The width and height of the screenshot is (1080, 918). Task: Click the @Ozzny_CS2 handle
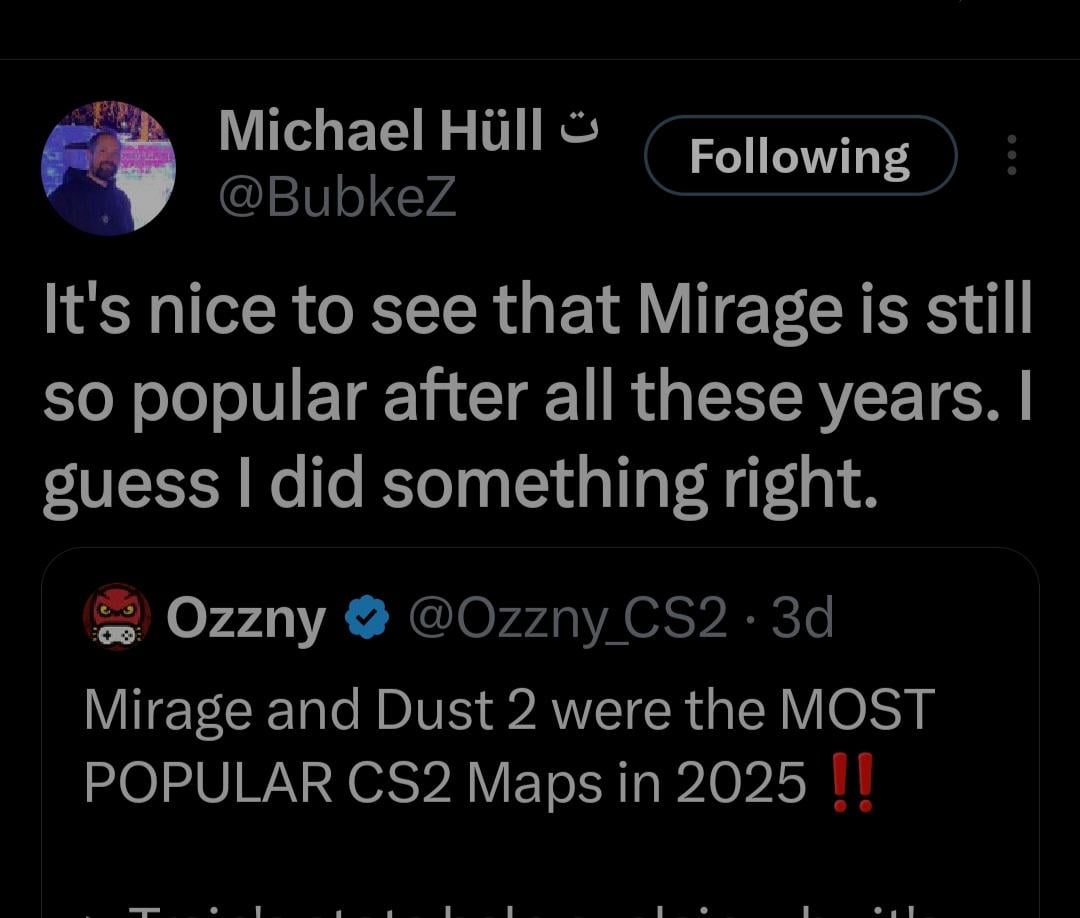[567, 620]
